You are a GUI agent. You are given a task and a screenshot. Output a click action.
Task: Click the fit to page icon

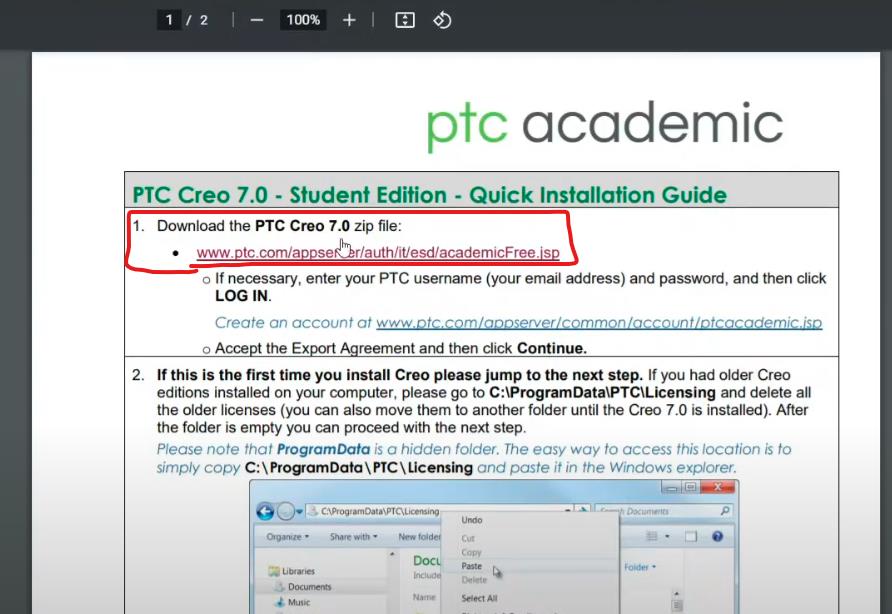(x=404, y=20)
